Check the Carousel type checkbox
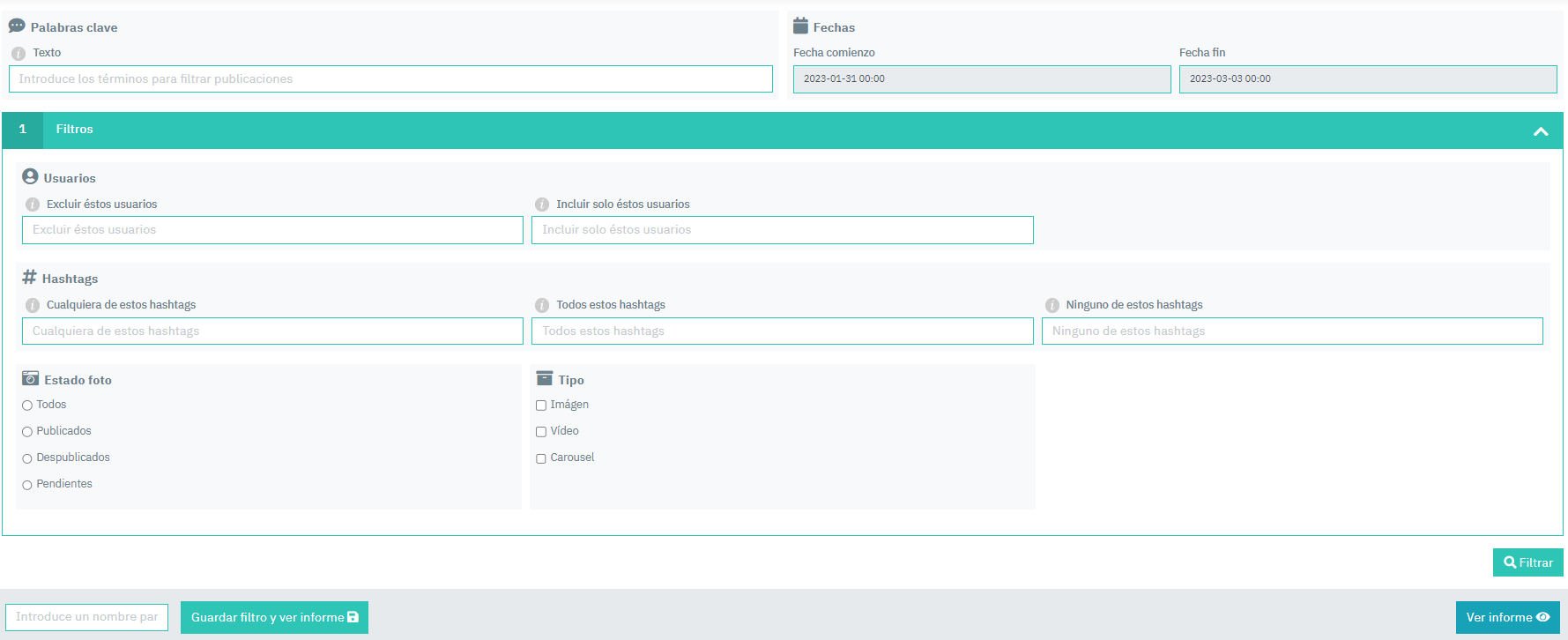The height and width of the screenshot is (640, 1568). coord(541,458)
